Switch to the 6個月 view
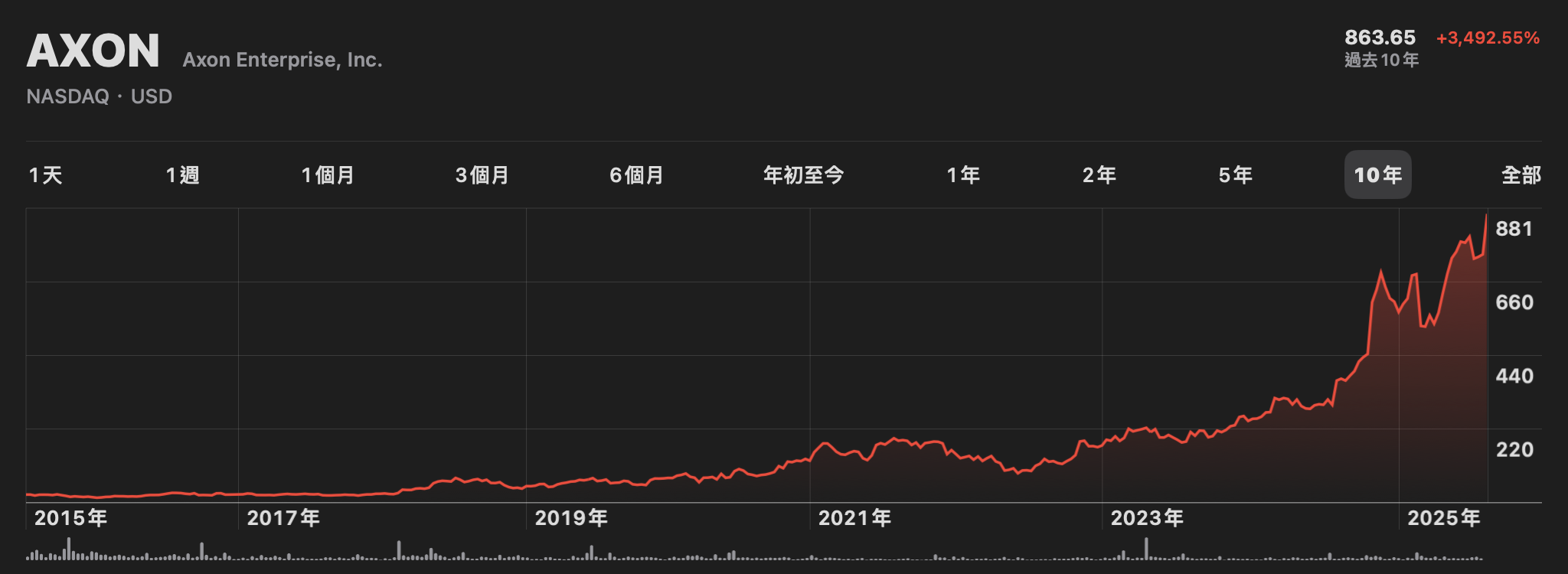This screenshot has height=574, width=1568. (x=636, y=175)
